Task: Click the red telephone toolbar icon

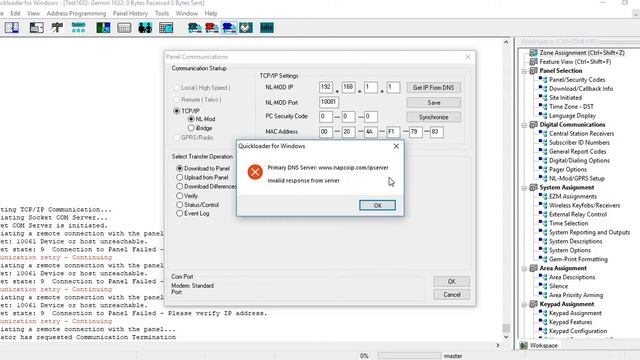Action: [x=212, y=28]
